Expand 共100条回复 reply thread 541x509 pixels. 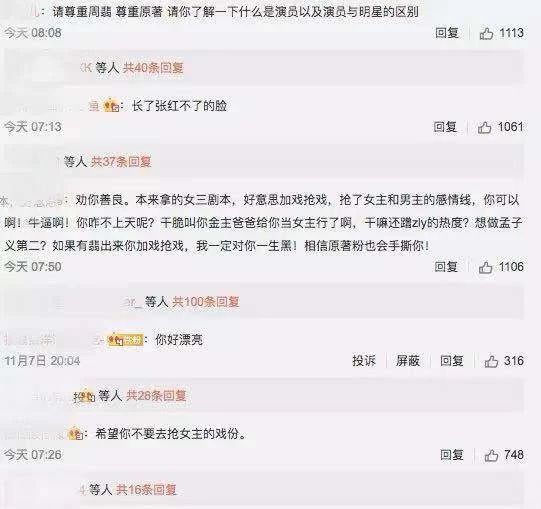[x=206, y=302]
